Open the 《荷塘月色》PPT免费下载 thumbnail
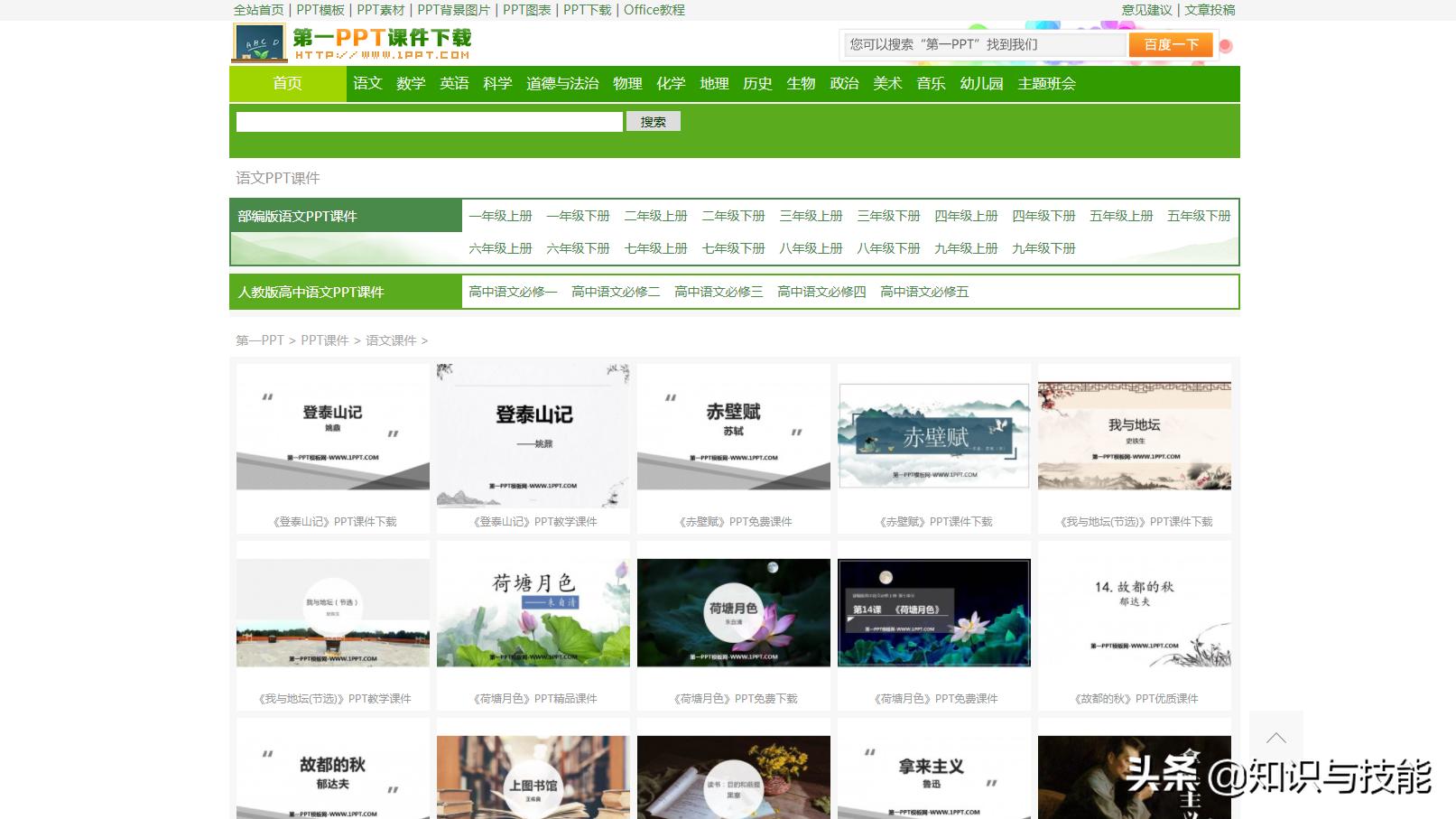Viewport: 1456px width, 819px height. pos(733,612)
